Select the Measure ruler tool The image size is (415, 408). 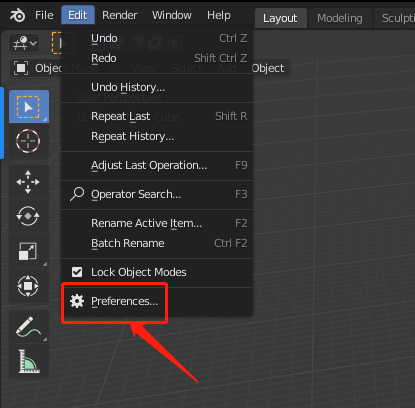click(x=28, y=361)
